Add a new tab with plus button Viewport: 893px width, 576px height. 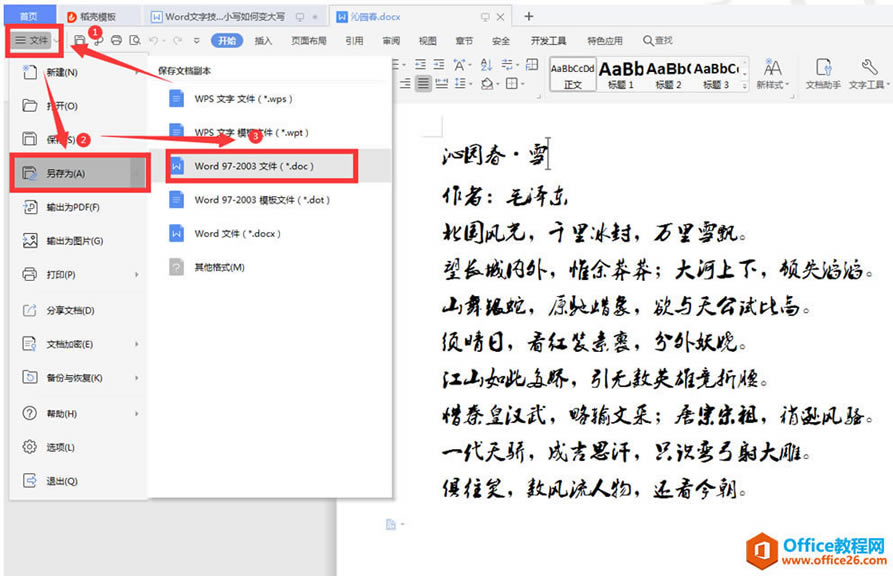click(529, 17)
